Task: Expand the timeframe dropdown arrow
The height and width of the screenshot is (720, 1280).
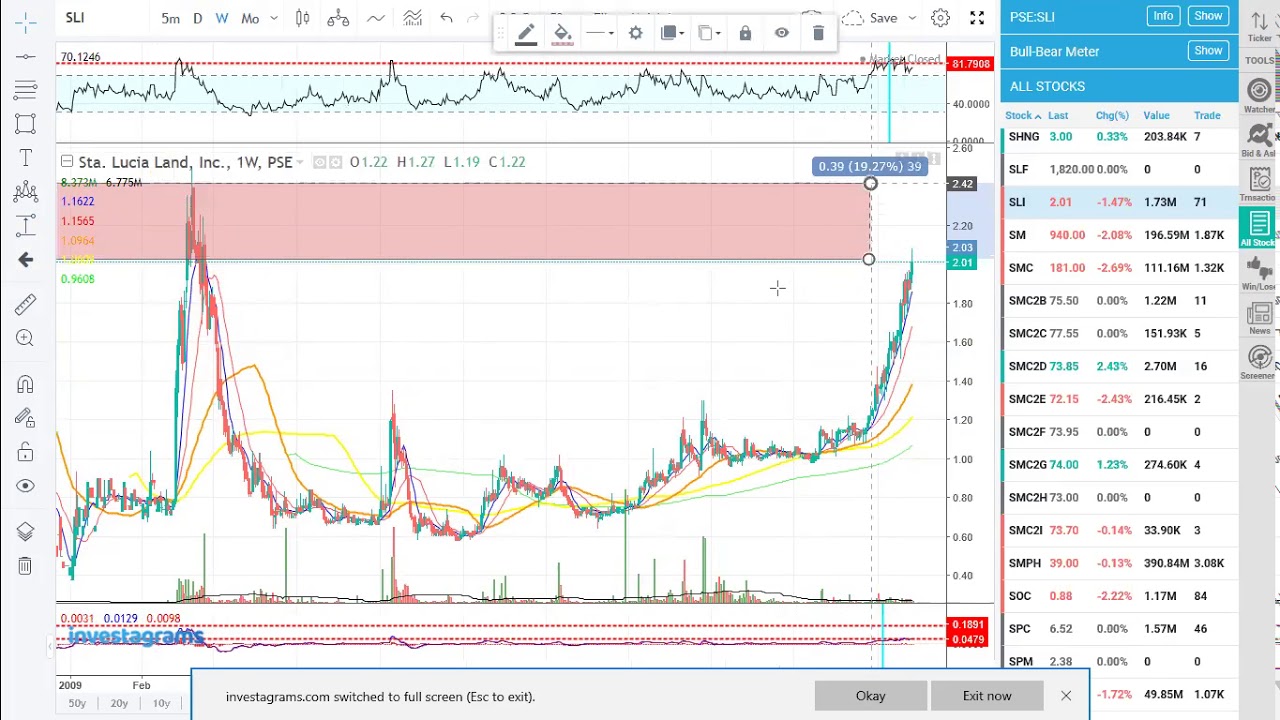Action: coord(274,18)
